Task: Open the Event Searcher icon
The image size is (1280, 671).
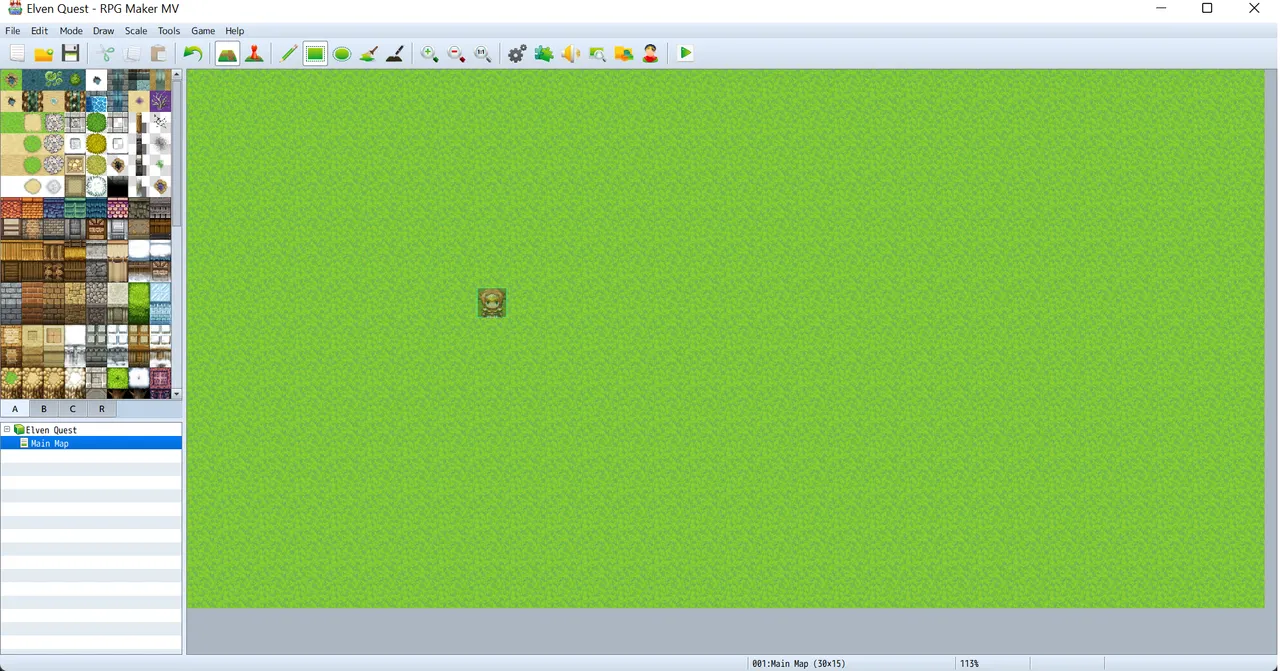Action: coord(597,54)
